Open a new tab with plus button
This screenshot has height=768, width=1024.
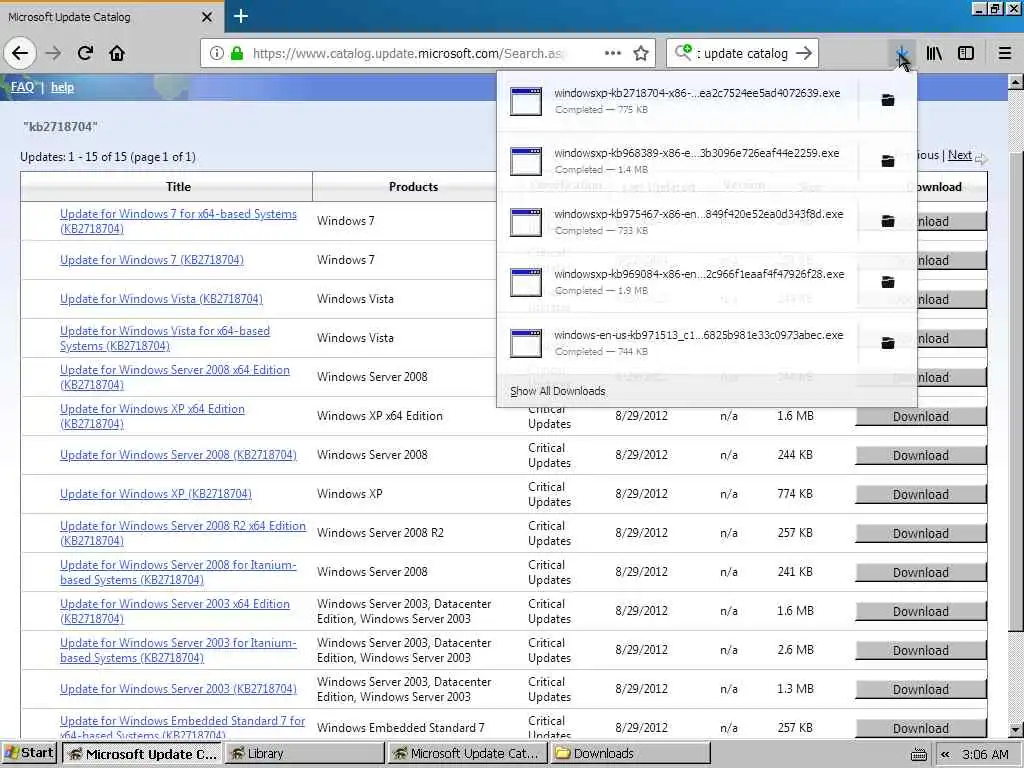241,16
